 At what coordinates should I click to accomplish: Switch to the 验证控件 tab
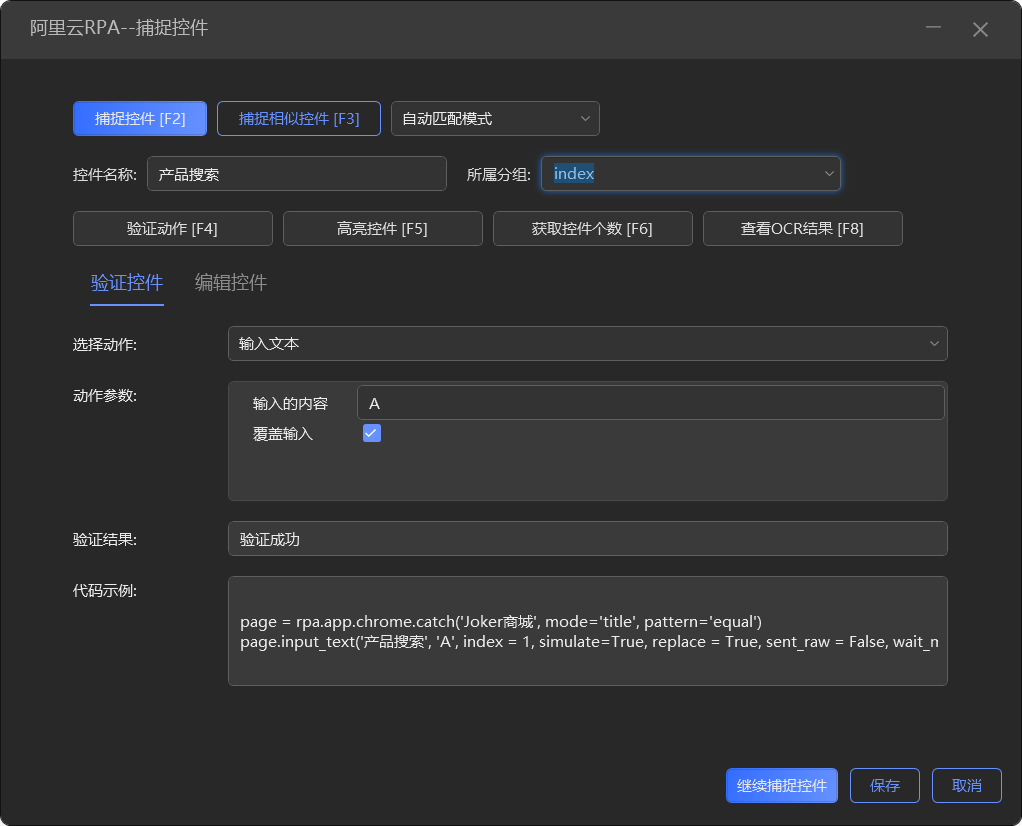coord(126,283)
